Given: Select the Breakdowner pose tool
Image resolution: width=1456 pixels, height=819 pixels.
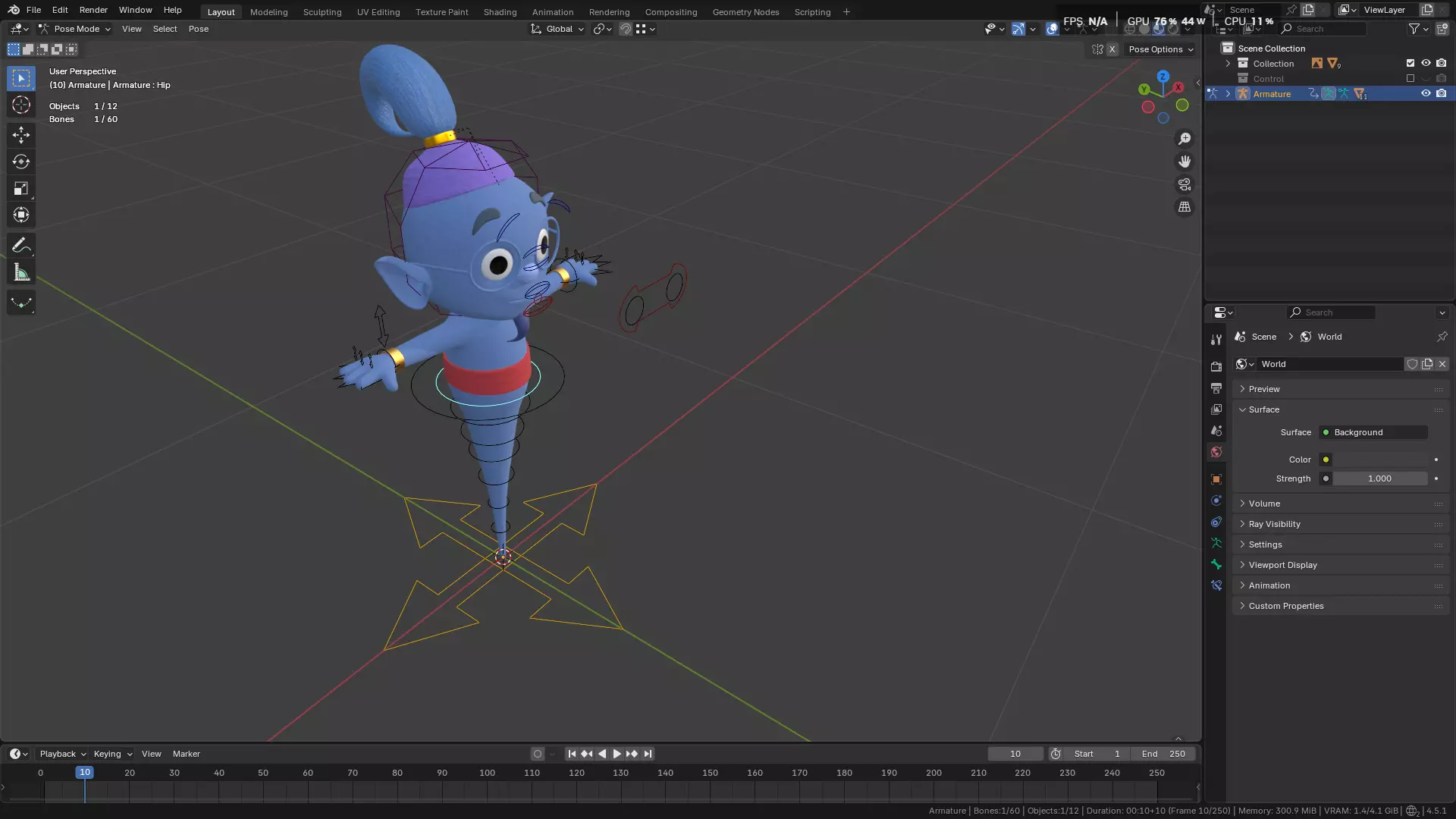Looking at the screenshot, I should pos(21,303).
